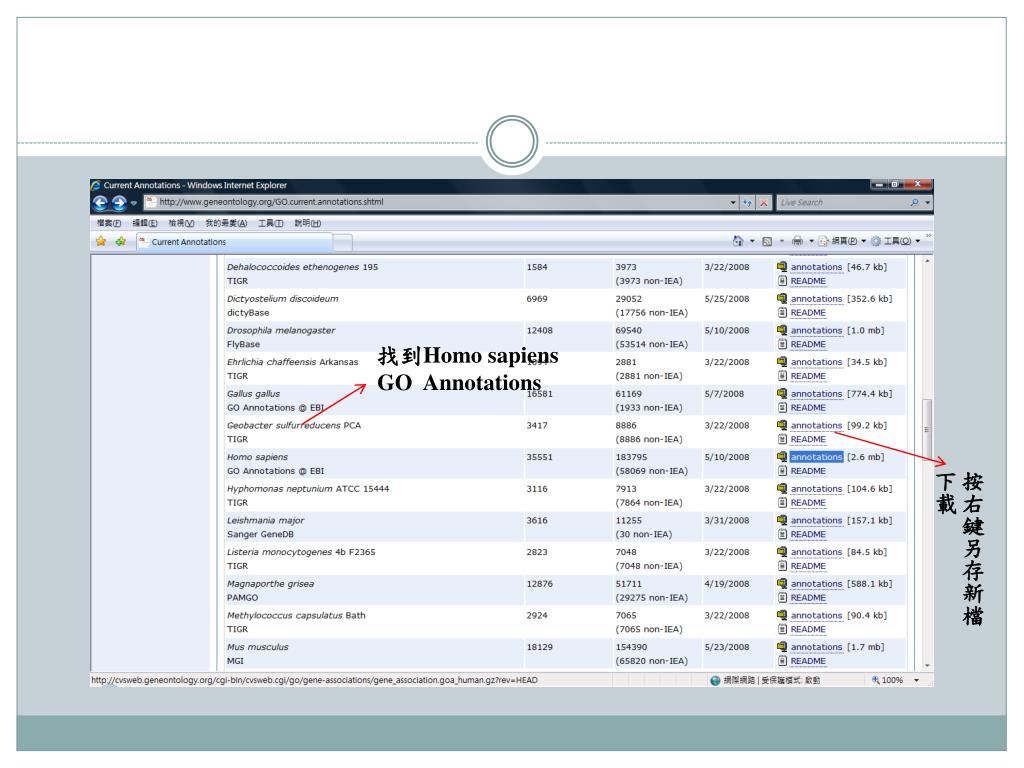The height and width of the screenshot is (768, 1024).
Task: Click the annotations file icon for Leishmania major
Action: [x=782, y=520]
